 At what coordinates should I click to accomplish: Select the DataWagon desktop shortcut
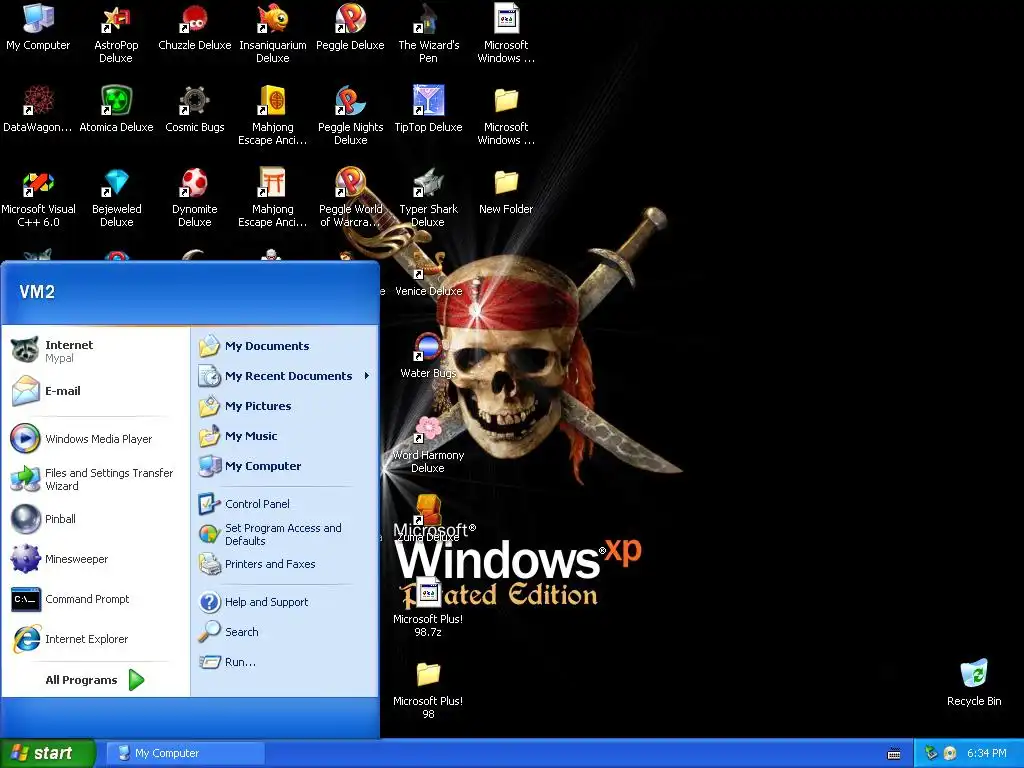pyautogui.click(x=38, y=101)
